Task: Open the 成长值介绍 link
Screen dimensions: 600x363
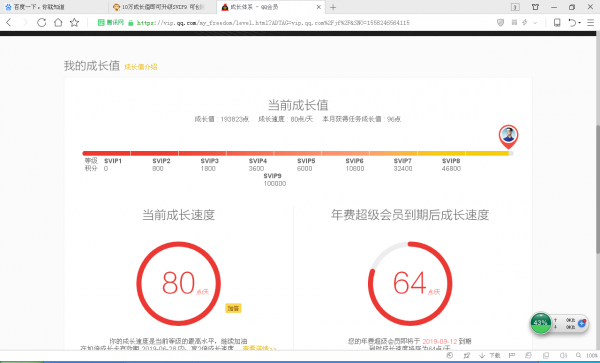Action: click(x=140, y=67)
